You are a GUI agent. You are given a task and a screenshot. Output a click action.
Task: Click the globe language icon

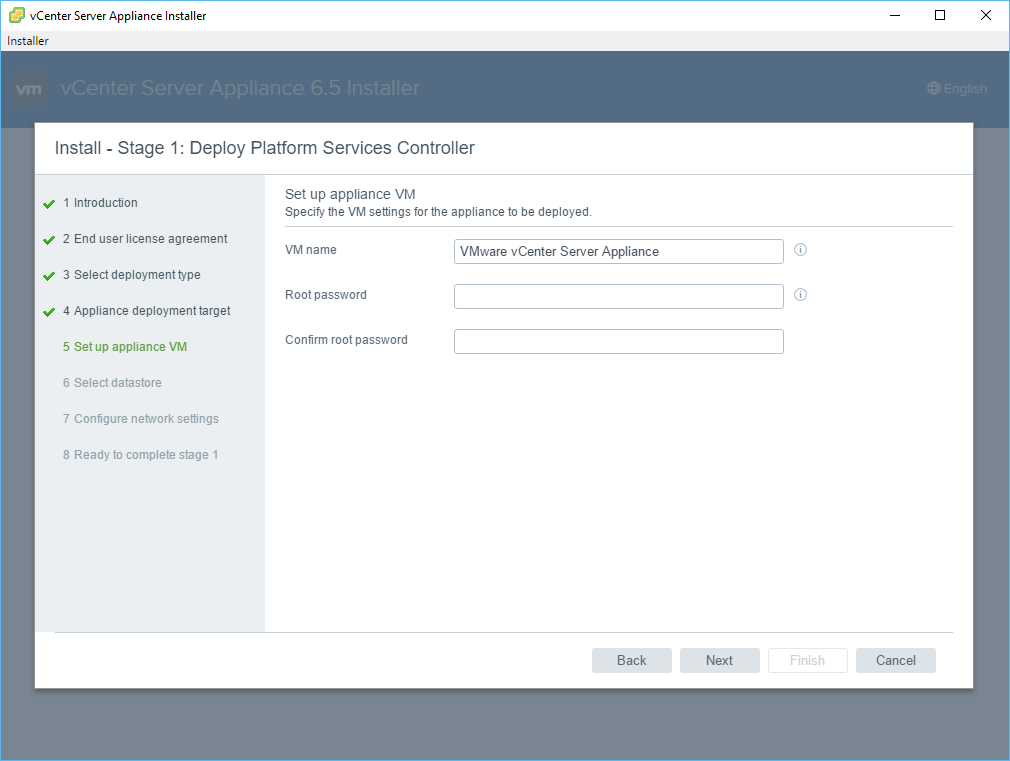pos(934,89)
